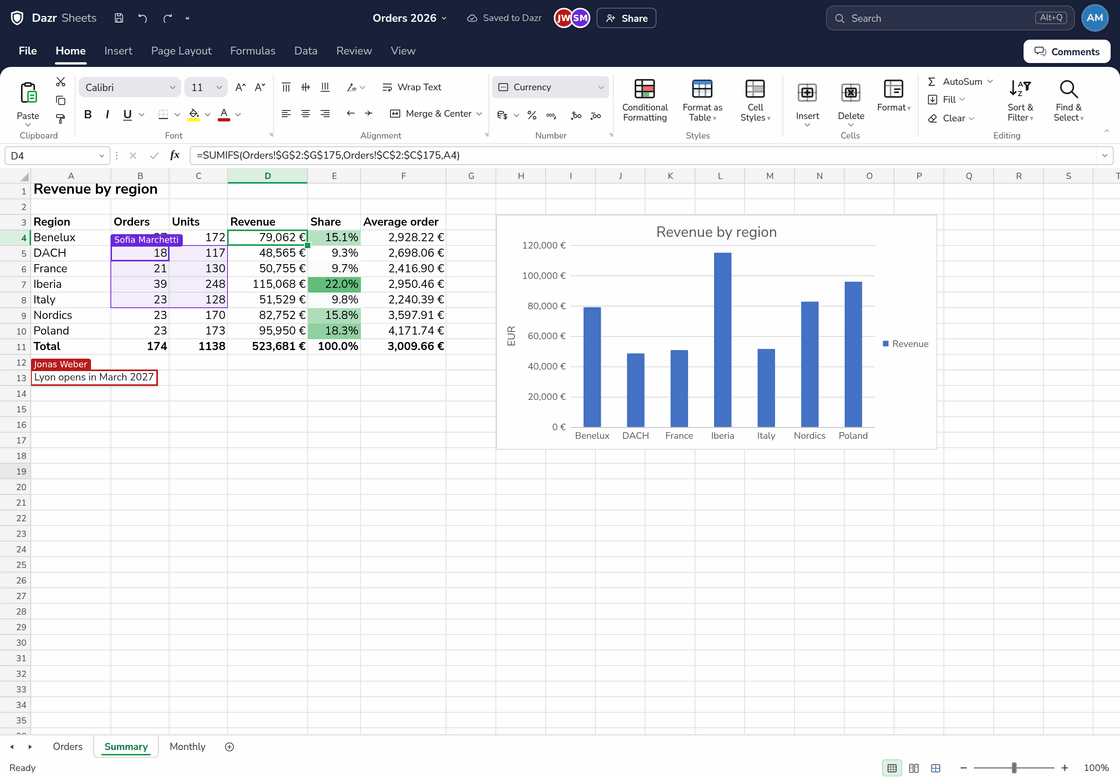
Task: Expand the AutoSum options arrow
Action: [990, 81]
